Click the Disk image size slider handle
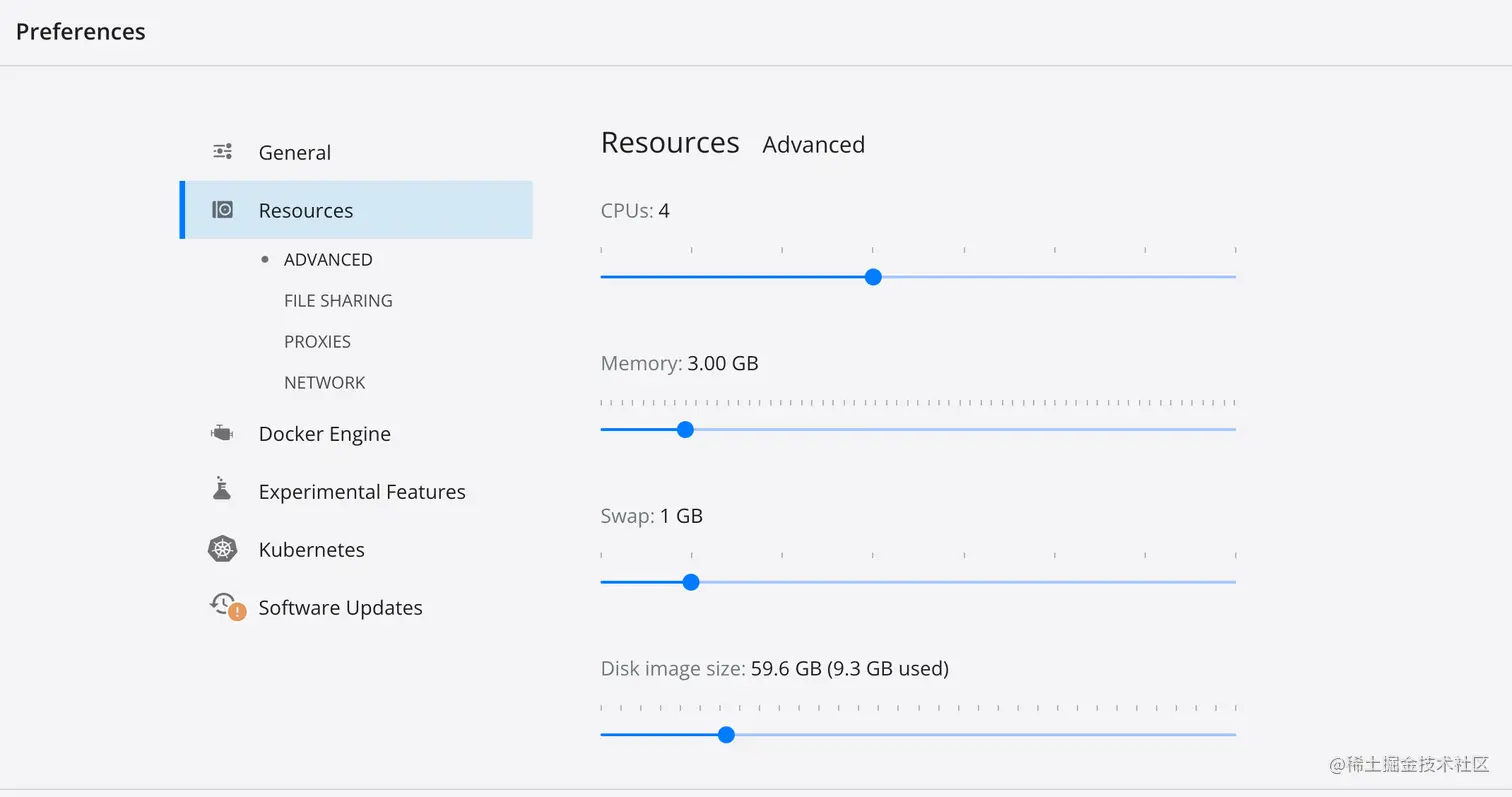 point(727,735)
